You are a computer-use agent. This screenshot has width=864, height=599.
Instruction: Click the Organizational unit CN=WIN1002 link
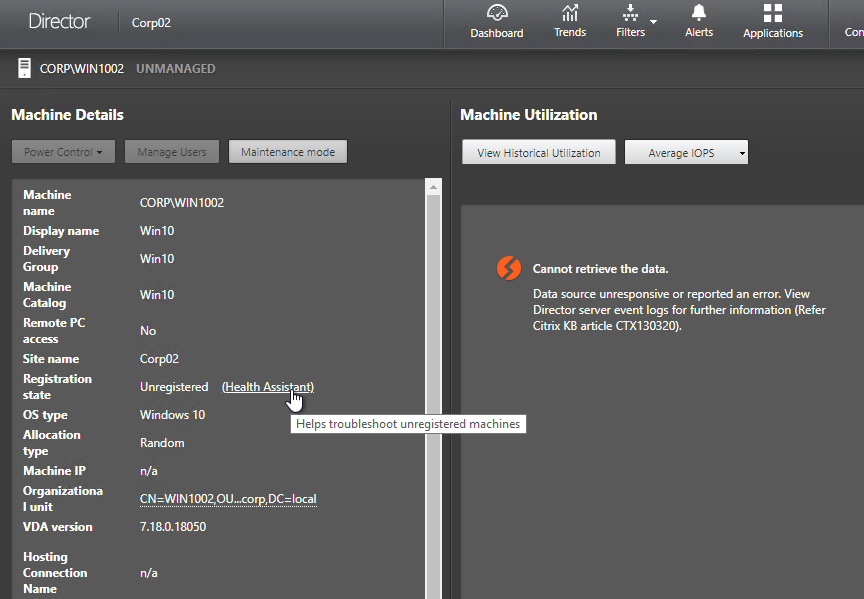coord(228,499)
